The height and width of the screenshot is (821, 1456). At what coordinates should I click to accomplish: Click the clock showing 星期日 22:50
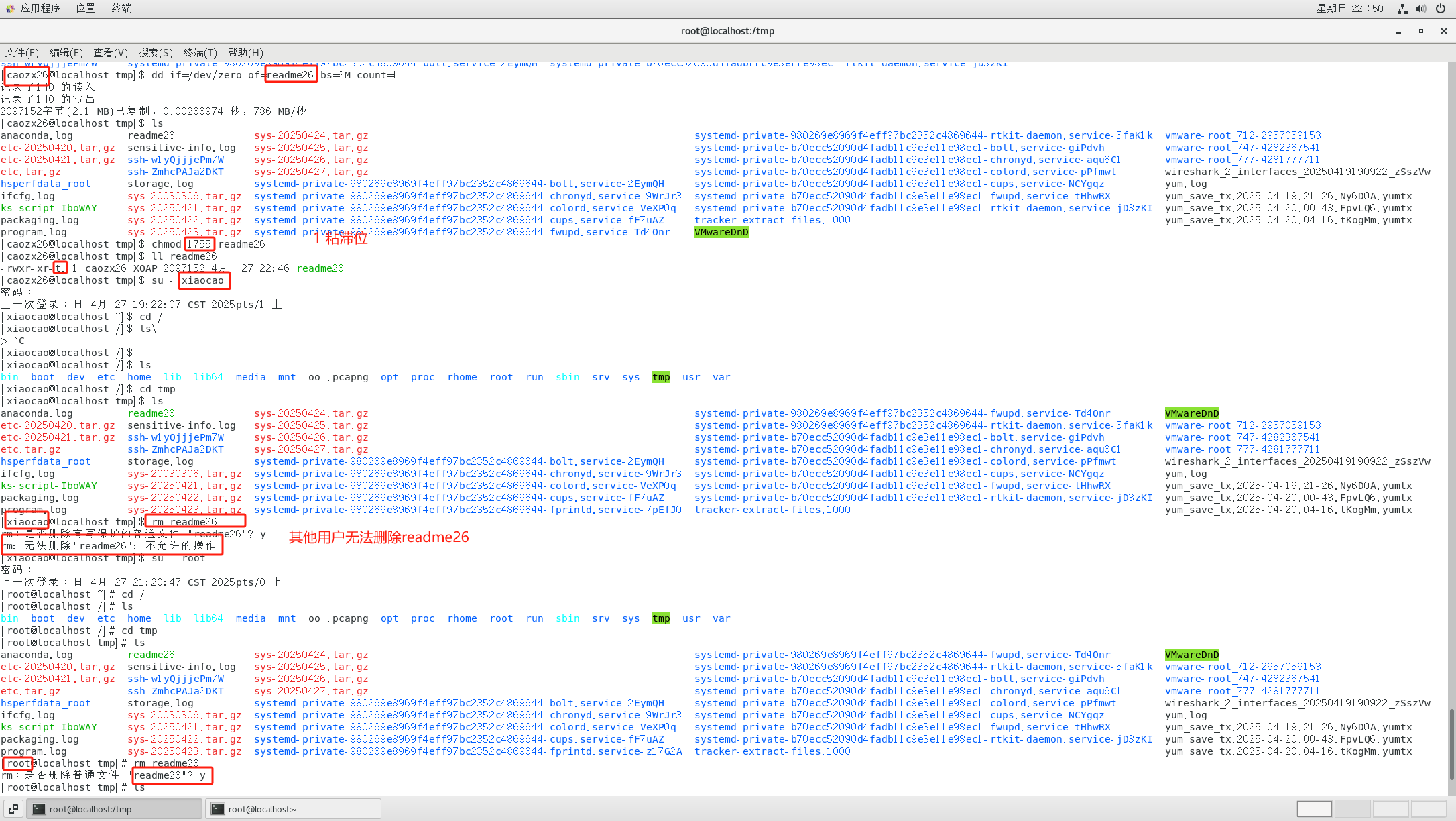[1349, 8]
